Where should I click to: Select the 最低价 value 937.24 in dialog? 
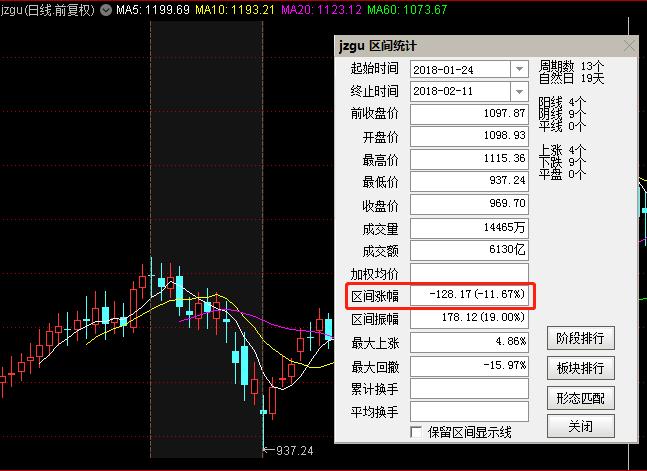pos(469,181)
